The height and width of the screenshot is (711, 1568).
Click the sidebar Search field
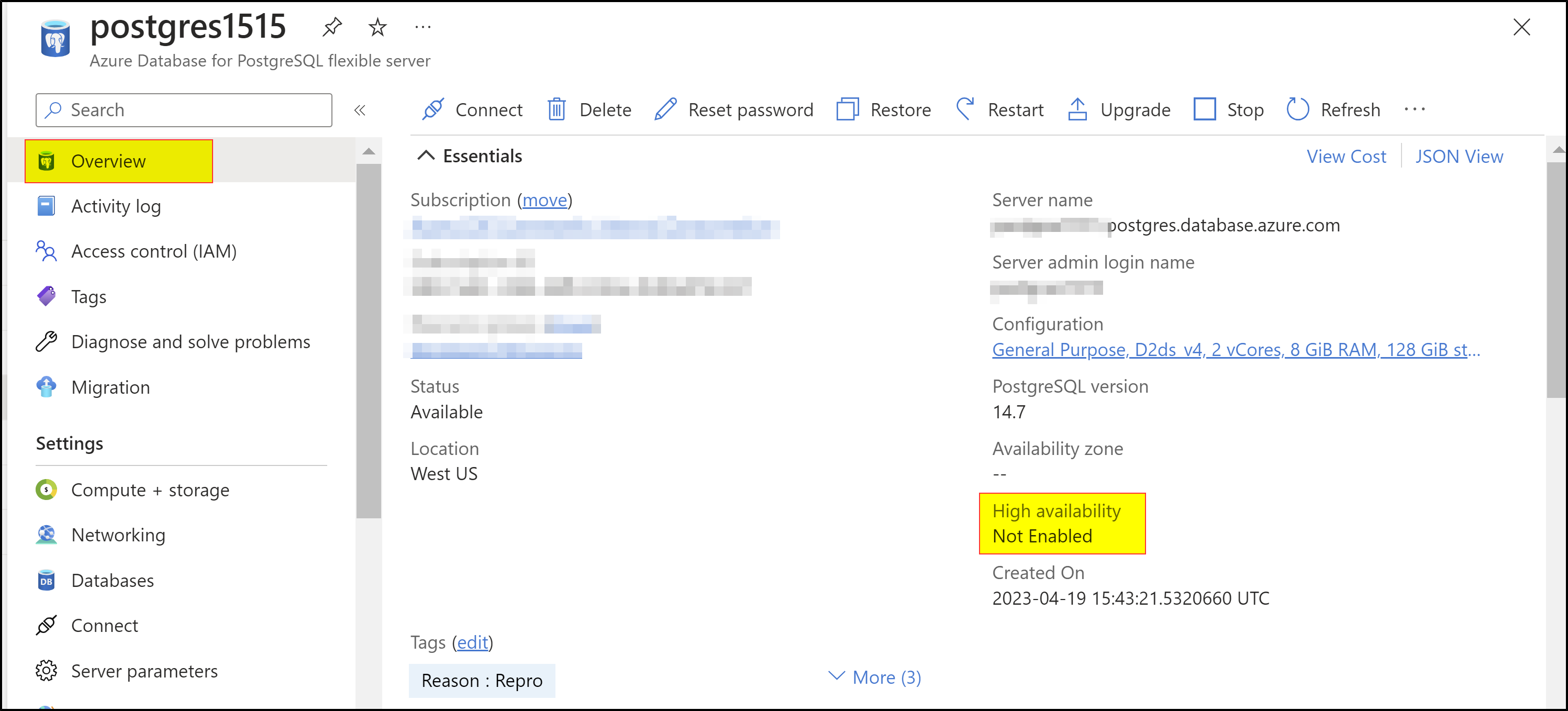[184, 110]
